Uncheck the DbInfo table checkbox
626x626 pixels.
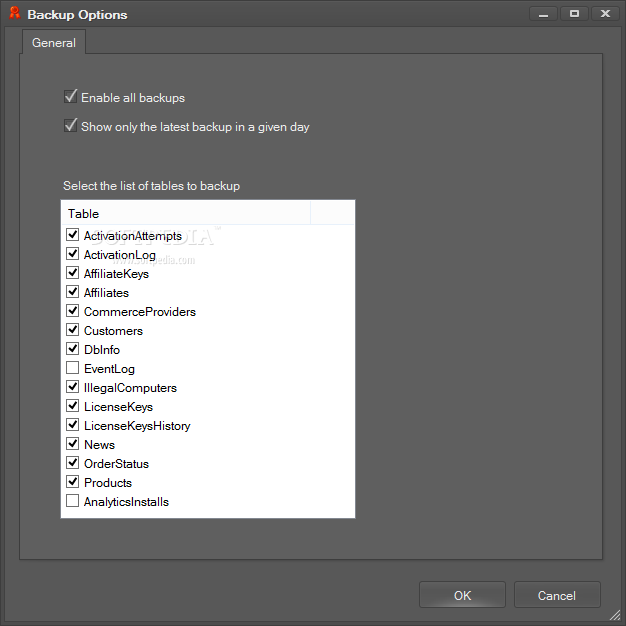[72, 349]
